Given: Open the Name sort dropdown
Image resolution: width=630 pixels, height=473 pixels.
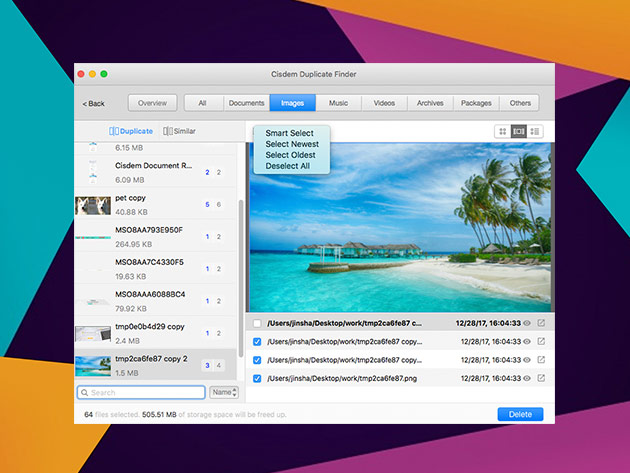Looking at the screenshot, I should click(x=224, y=392).
